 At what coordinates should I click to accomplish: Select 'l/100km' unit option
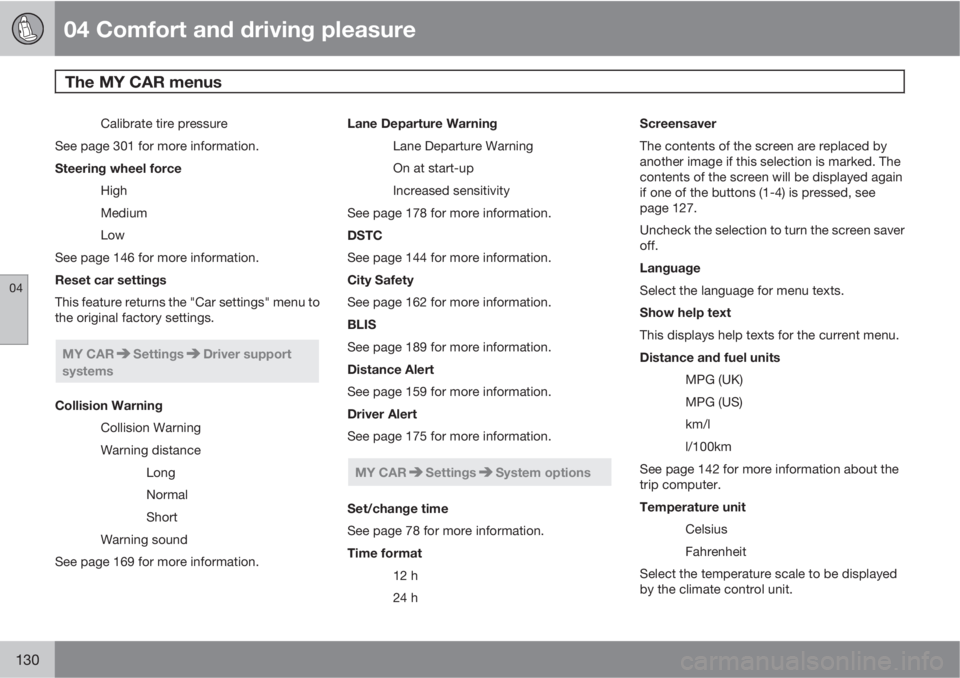pos(708,447)
